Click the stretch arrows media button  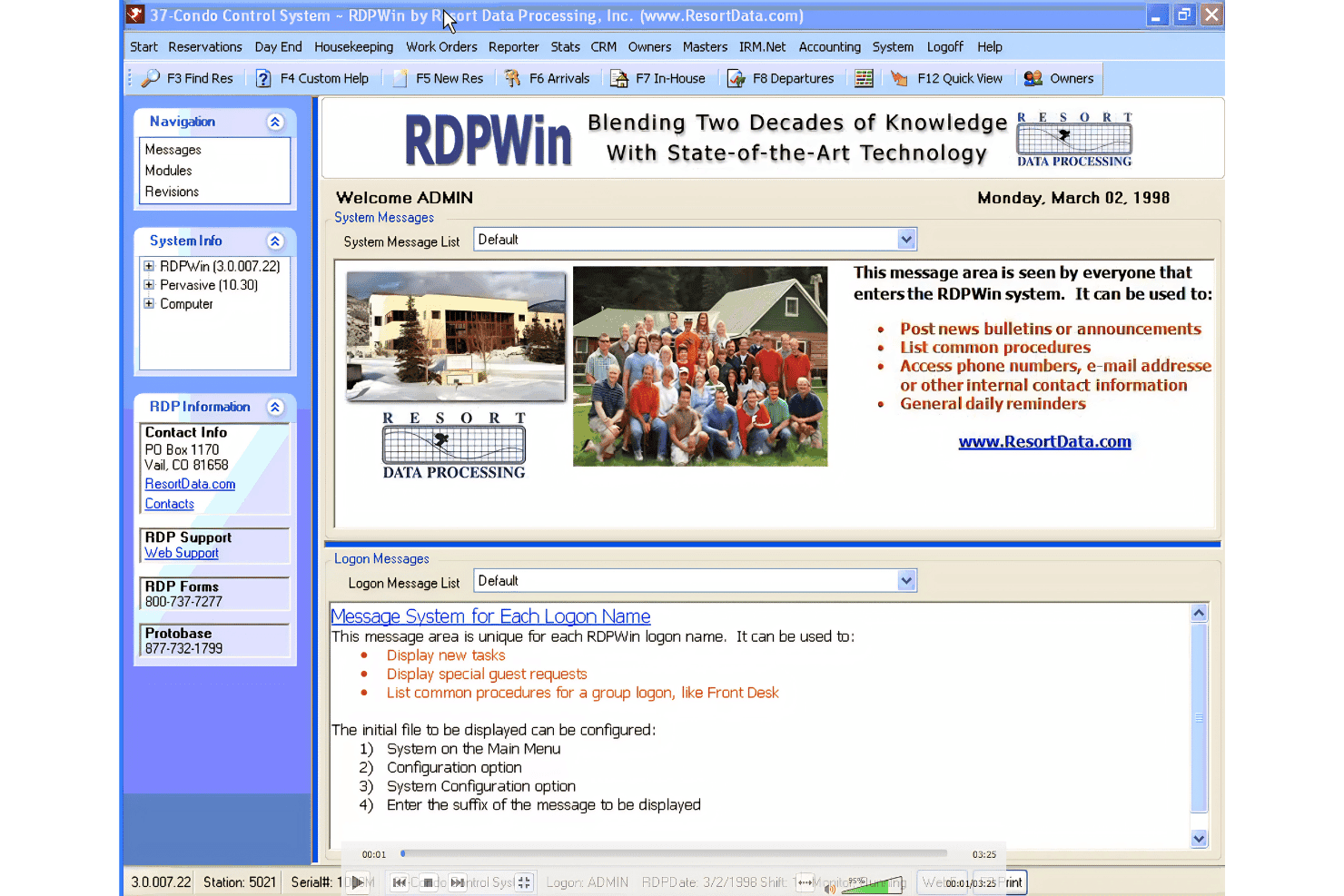point(805,882)
